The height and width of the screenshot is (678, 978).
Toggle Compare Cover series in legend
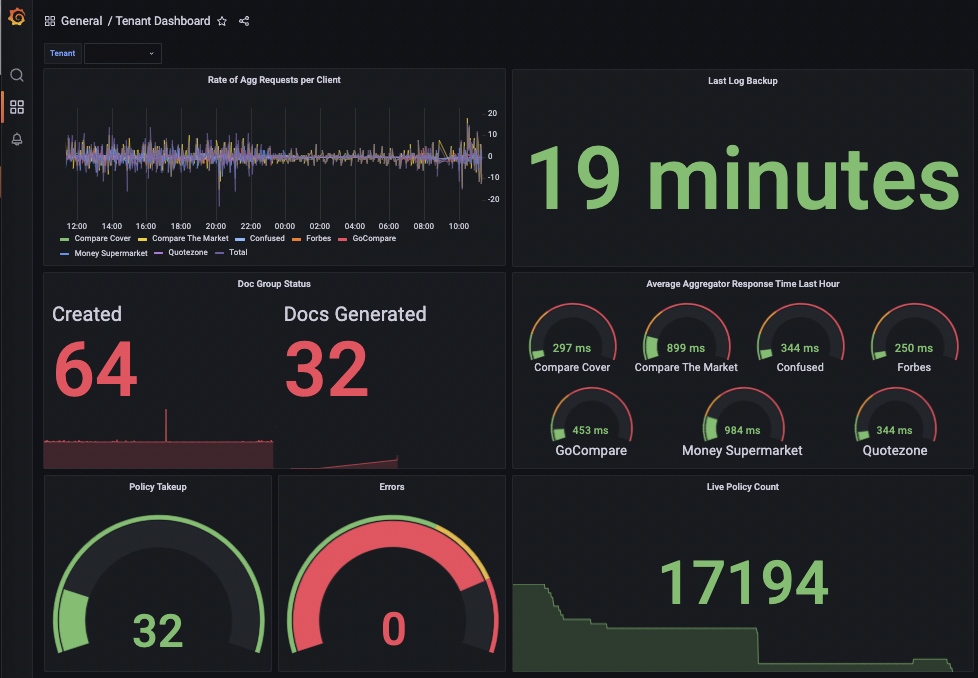(x=102, y=238)
